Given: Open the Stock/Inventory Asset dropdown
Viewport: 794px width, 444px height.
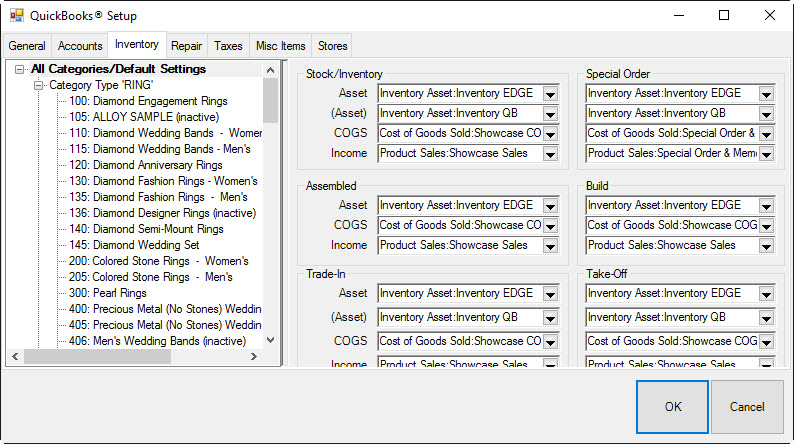Looking at the screenshot, I should (550, 93).
